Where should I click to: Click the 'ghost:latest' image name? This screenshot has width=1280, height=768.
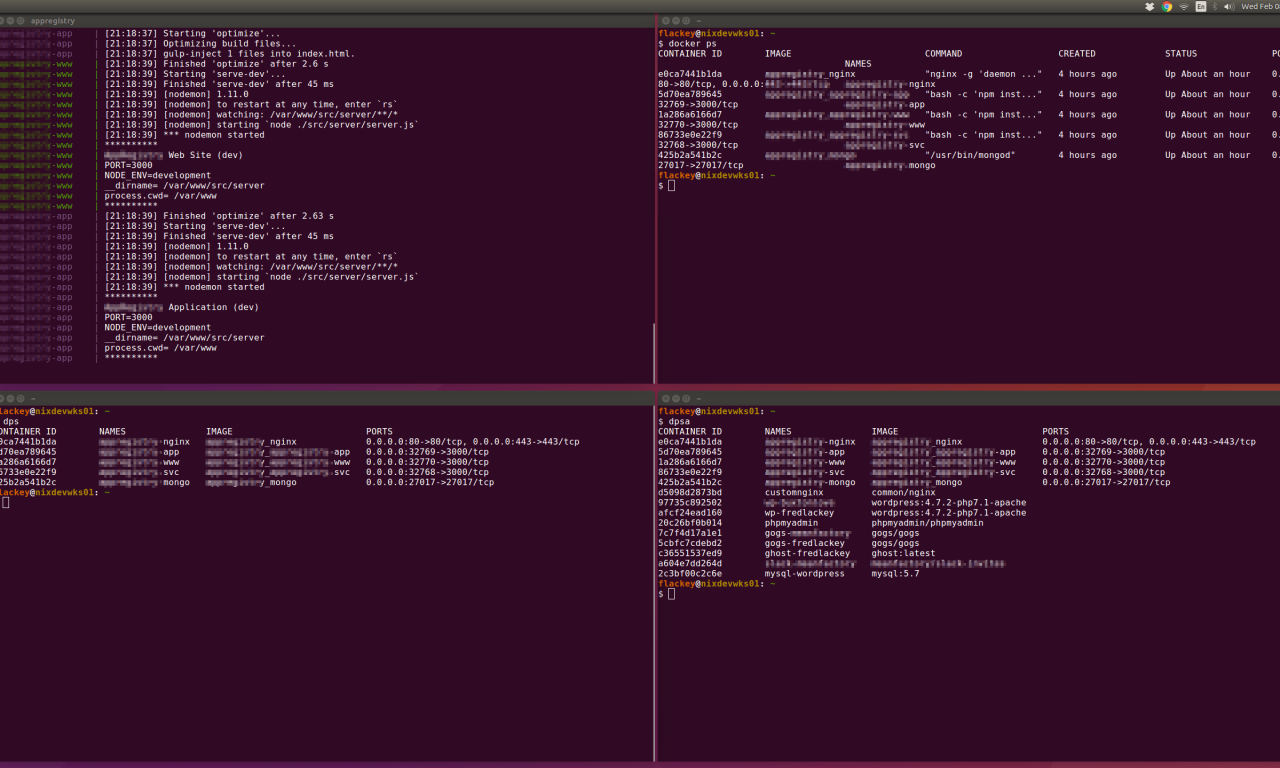tap(903, 553)
